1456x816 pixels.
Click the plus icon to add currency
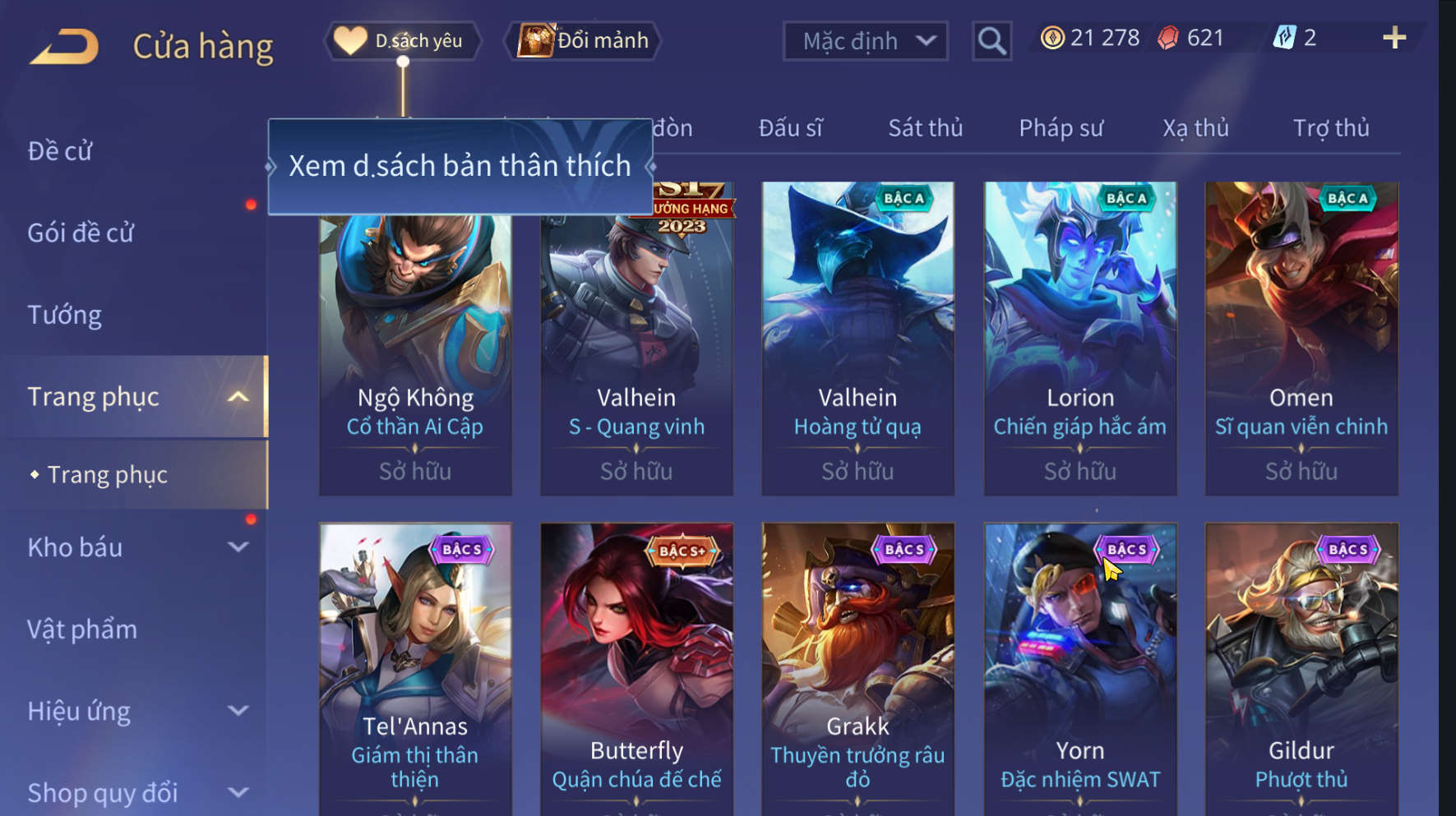[x=1394, y=38]
